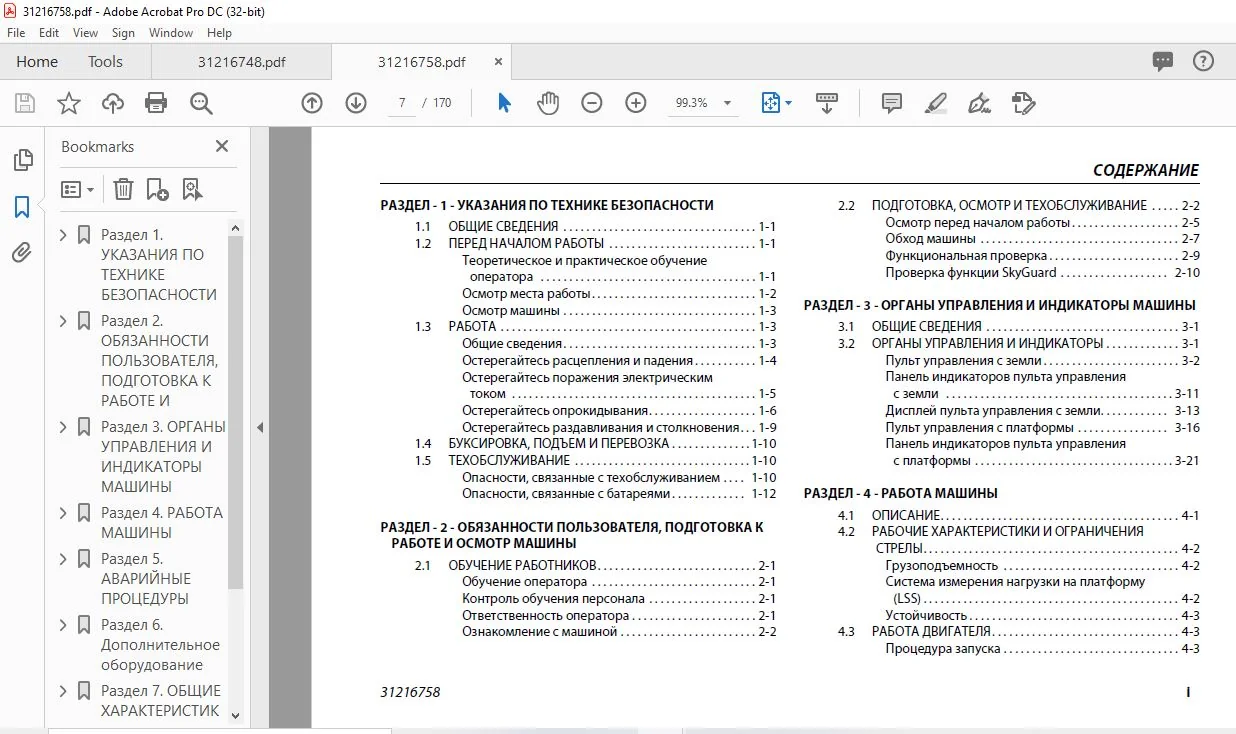Open the zoom percentage dropdown

point(727,103)
